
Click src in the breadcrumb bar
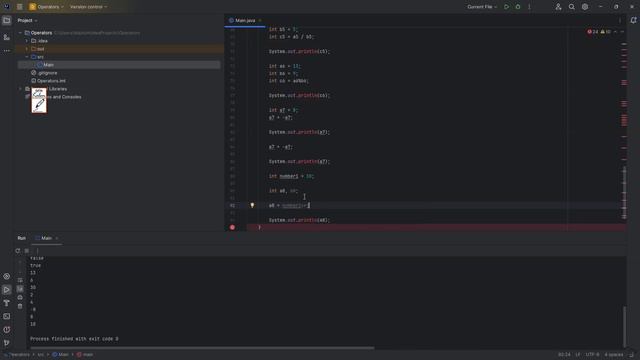point(41,355)
